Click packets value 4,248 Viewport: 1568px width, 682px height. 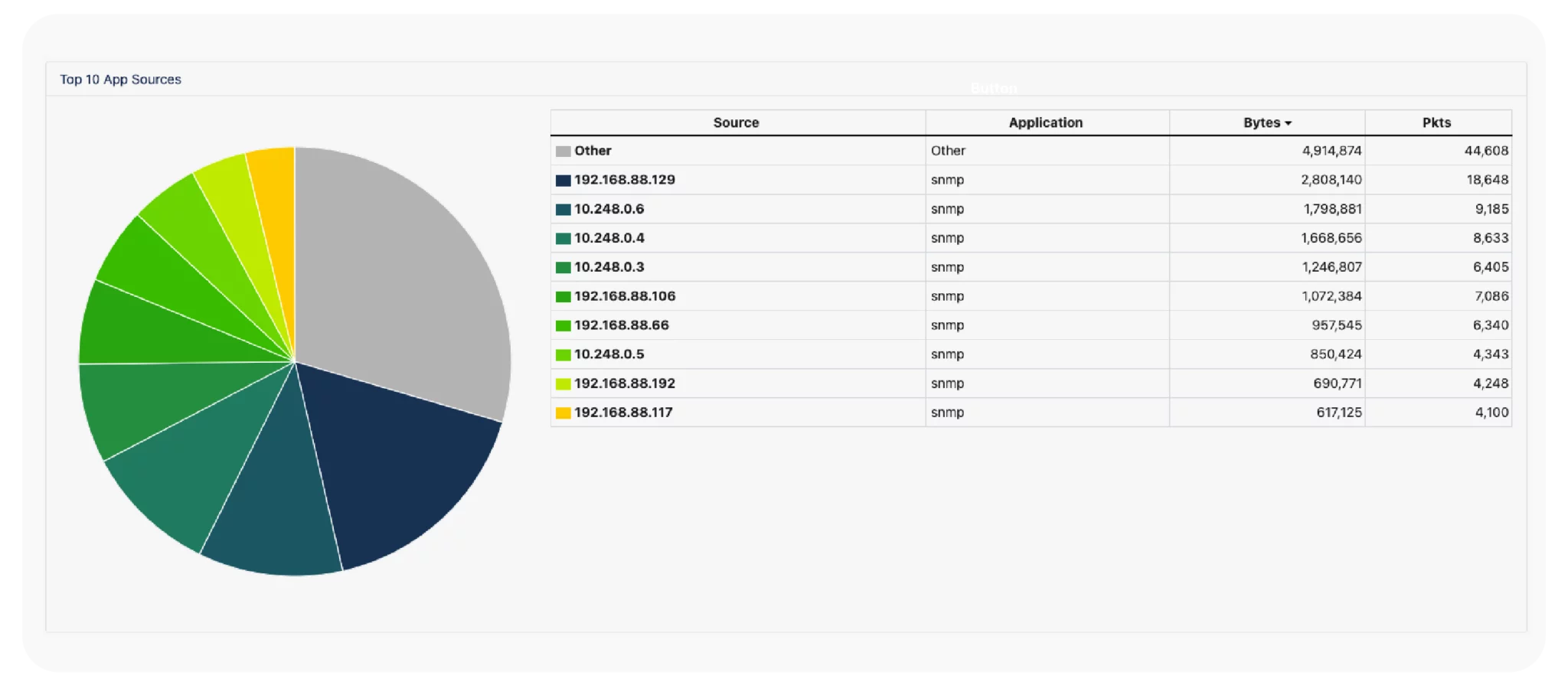tap(1491, 383)
